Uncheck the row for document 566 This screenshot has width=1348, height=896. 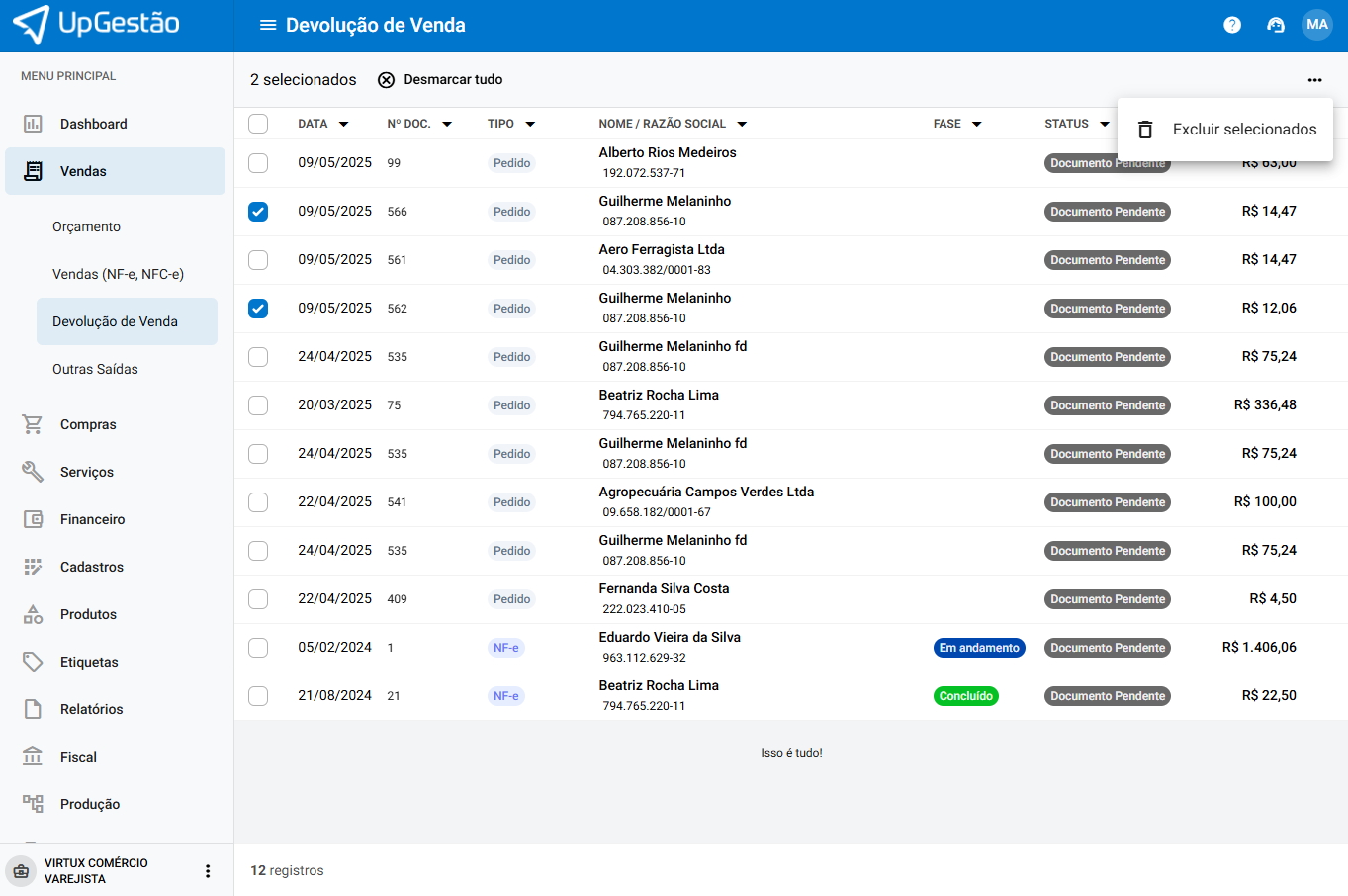coord(258,212)
